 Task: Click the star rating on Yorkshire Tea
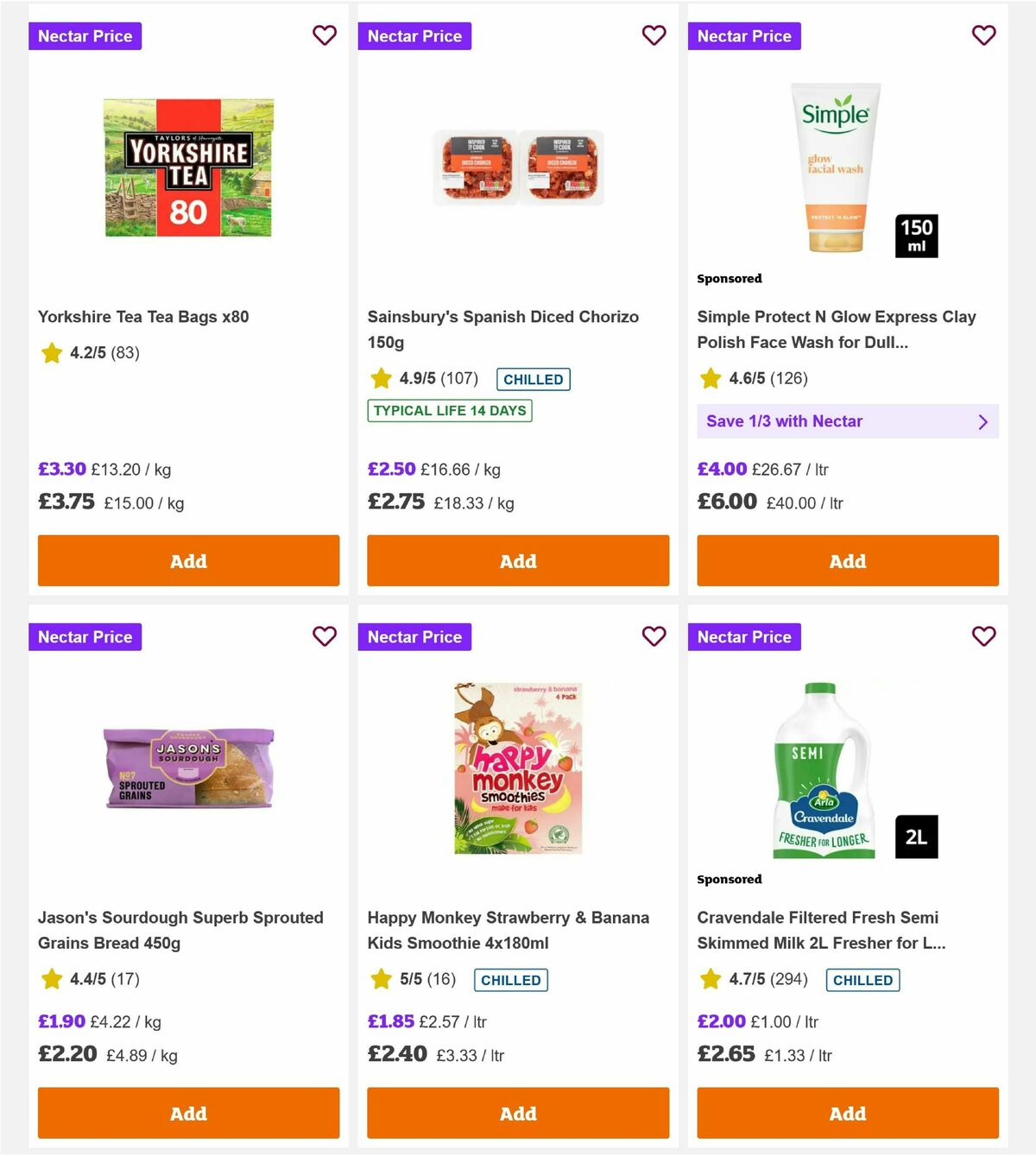click(x=51, y=353)
